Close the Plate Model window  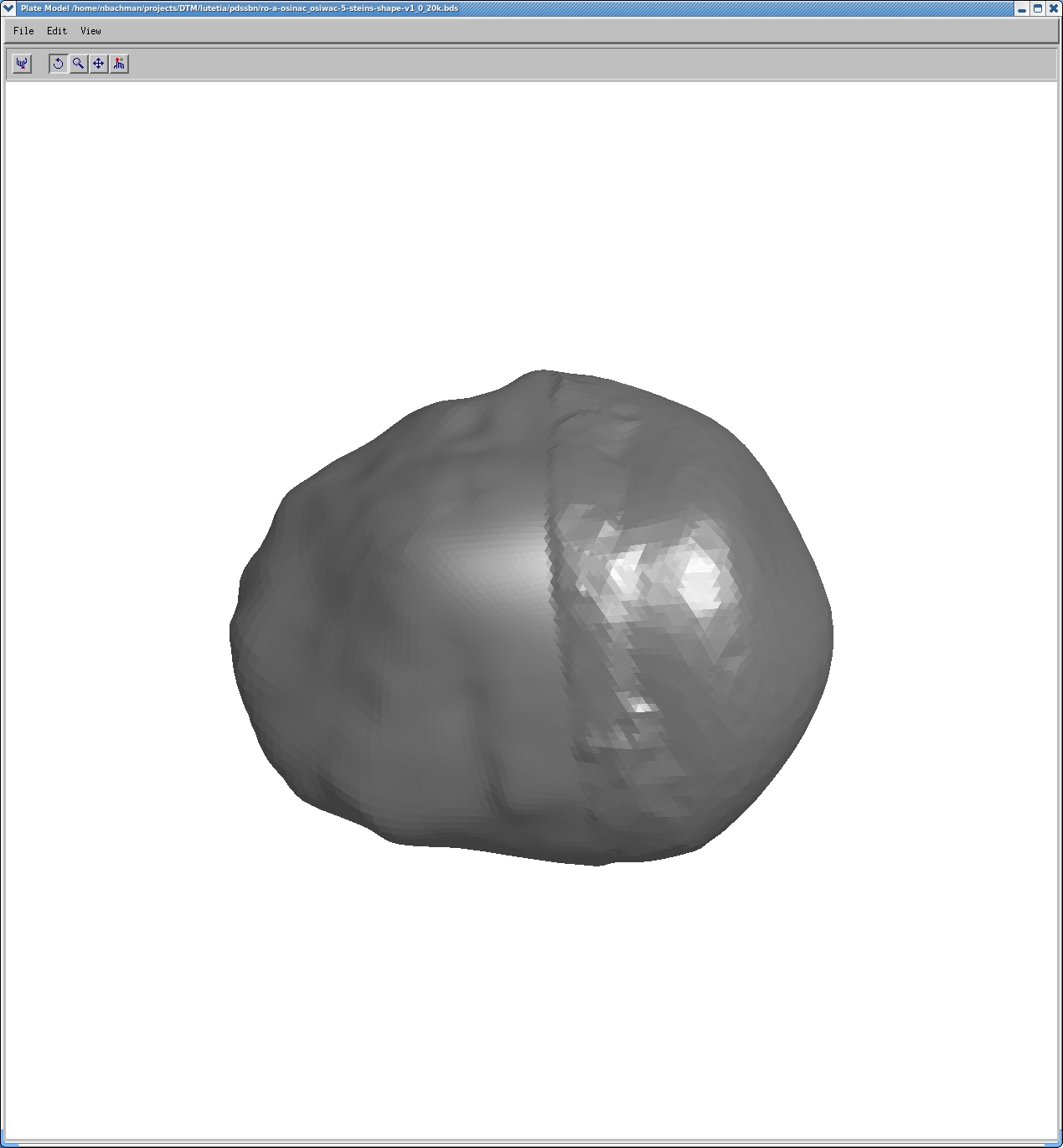click(1054, 8)
